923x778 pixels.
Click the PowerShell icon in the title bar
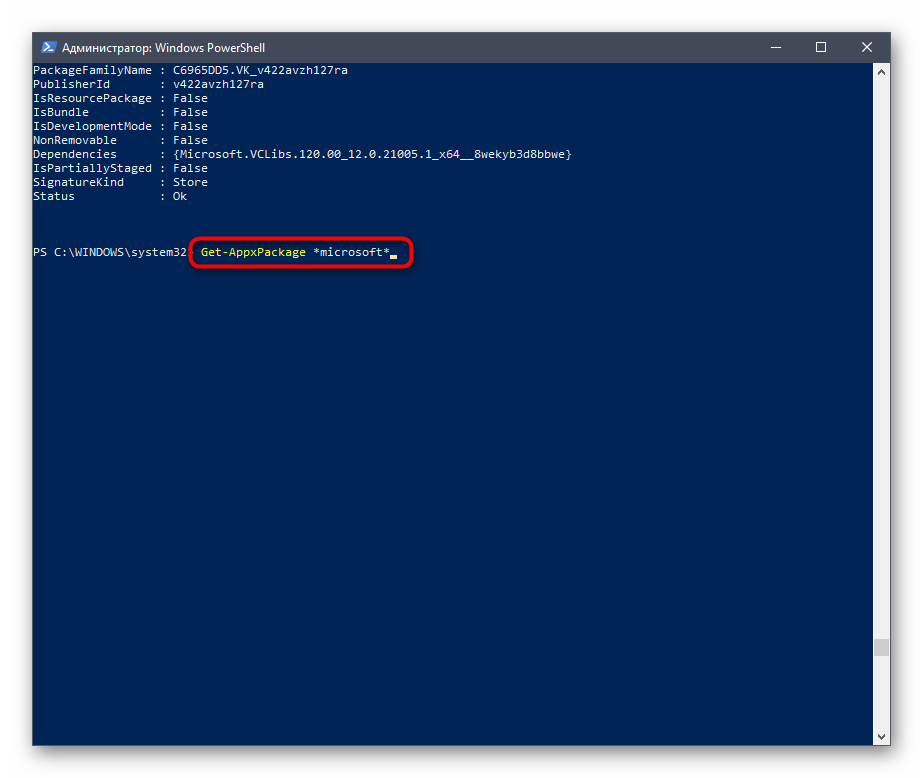point(48,47)
